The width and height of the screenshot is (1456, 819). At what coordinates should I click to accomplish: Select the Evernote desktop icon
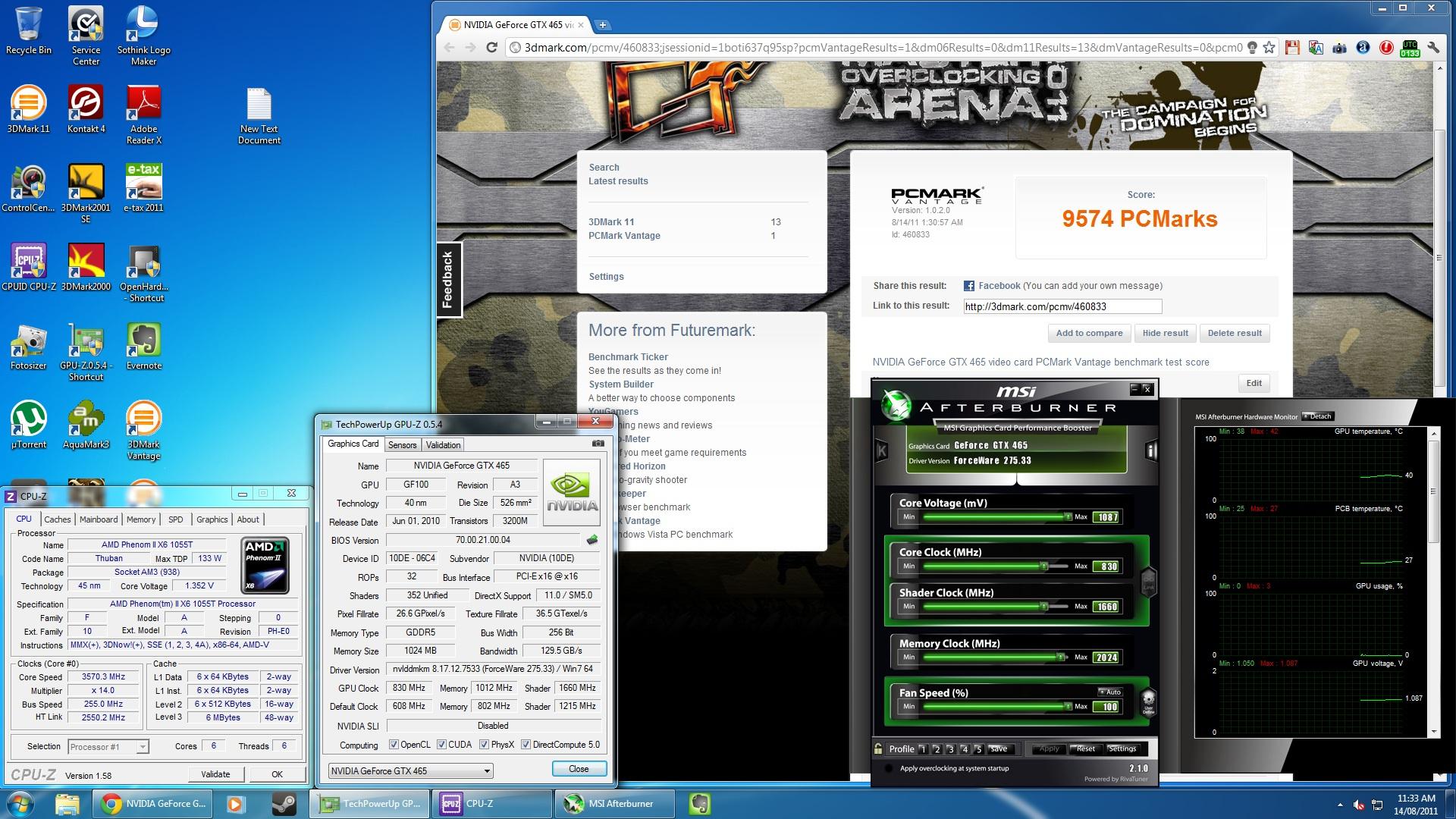pyautogui.click(x=143, y=347)
